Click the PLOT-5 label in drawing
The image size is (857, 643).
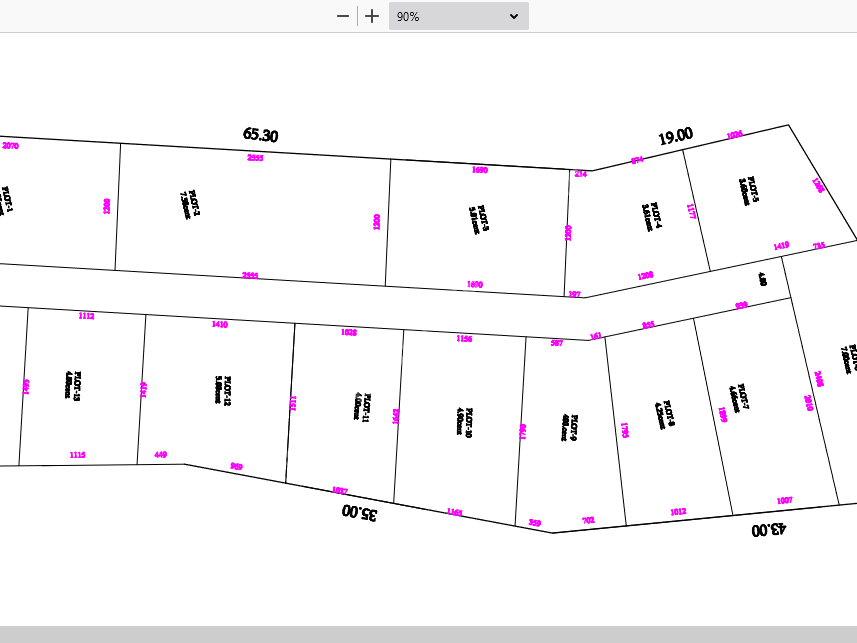(750, 188)
